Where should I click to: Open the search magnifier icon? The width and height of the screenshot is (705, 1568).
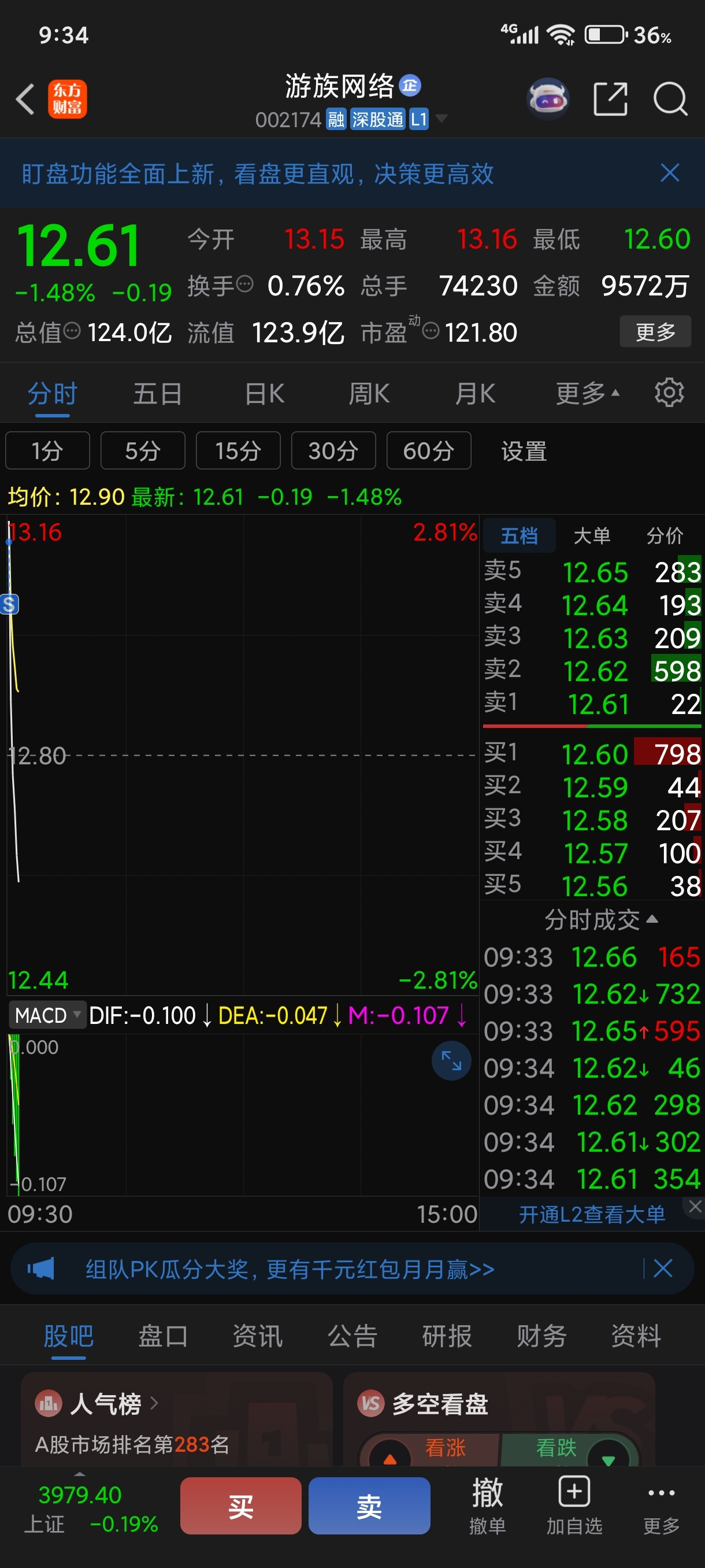click(x=670, y=99)
